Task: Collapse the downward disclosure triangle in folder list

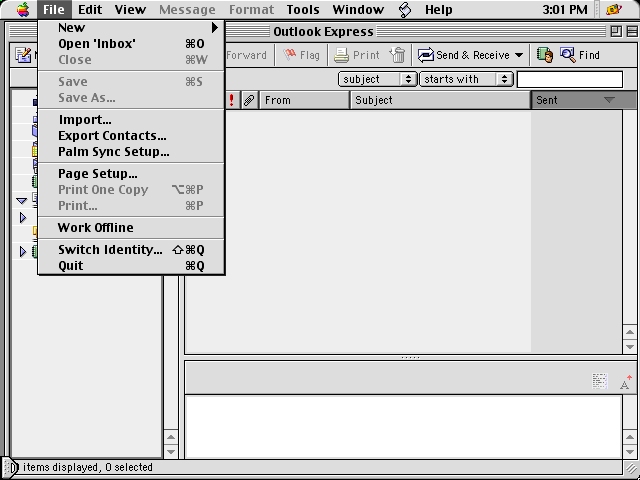Action: pos(22,200)
